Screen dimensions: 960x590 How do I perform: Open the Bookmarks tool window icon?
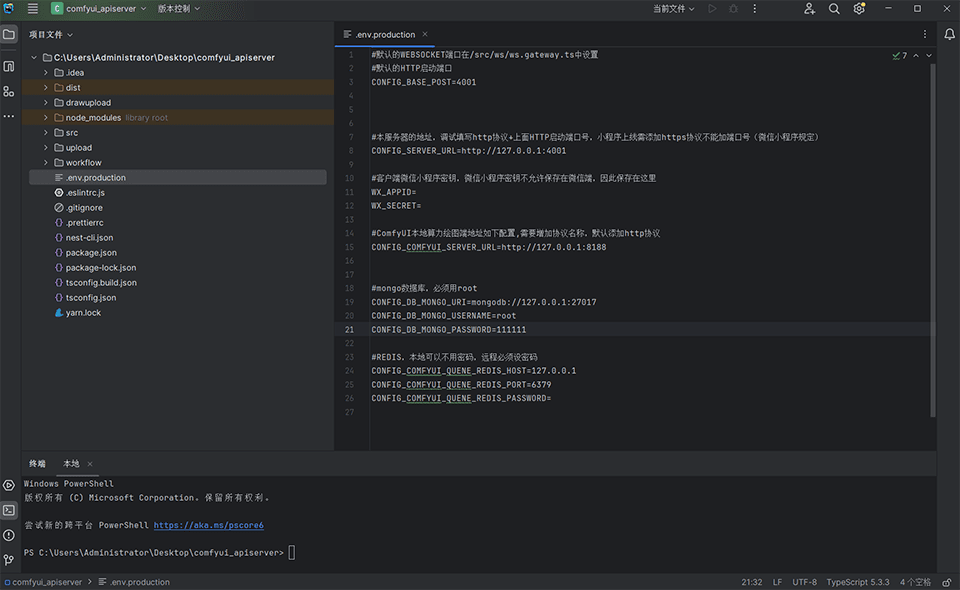9,66
